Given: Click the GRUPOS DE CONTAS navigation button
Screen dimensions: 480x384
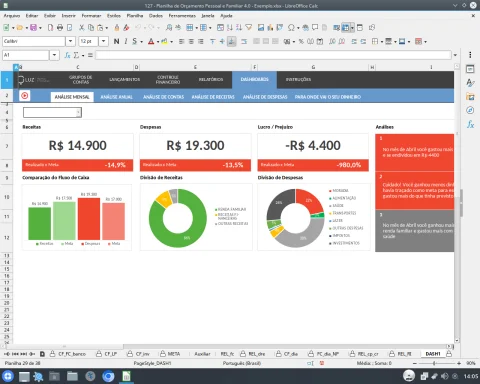Looking at the screenshot, I should point(81,79).
